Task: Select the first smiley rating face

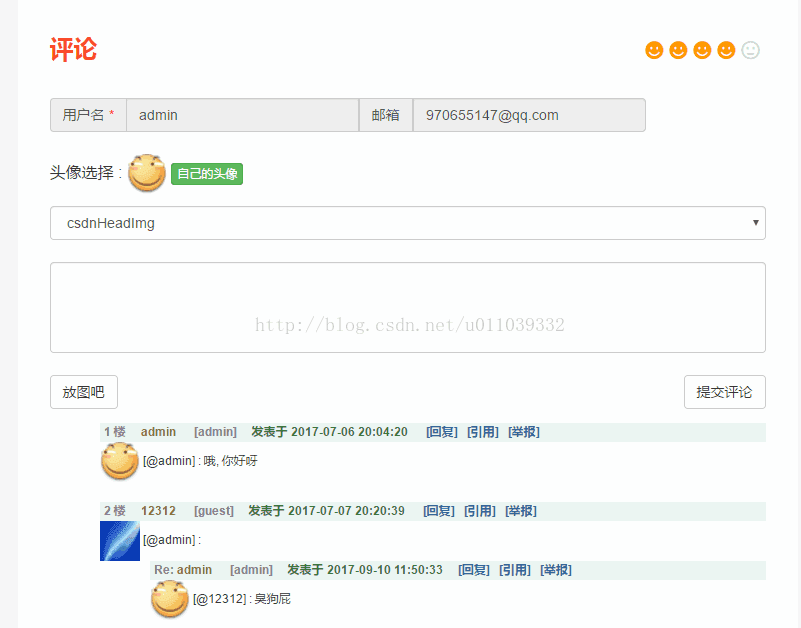Action: click(654, 50)
